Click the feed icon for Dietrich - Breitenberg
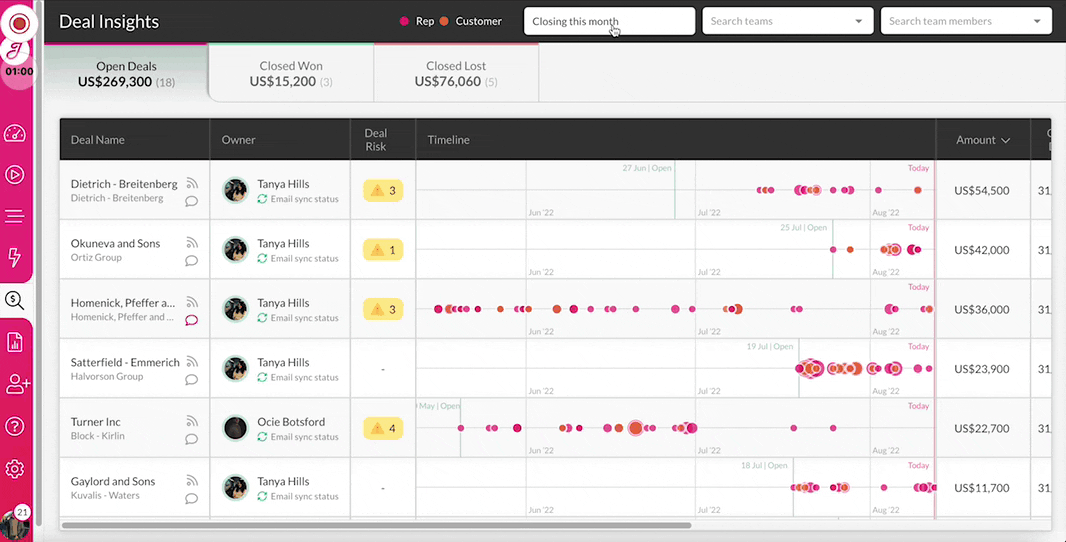This screenshot has width=1066, height=542. pyautogui.click(x=192, y=183)
